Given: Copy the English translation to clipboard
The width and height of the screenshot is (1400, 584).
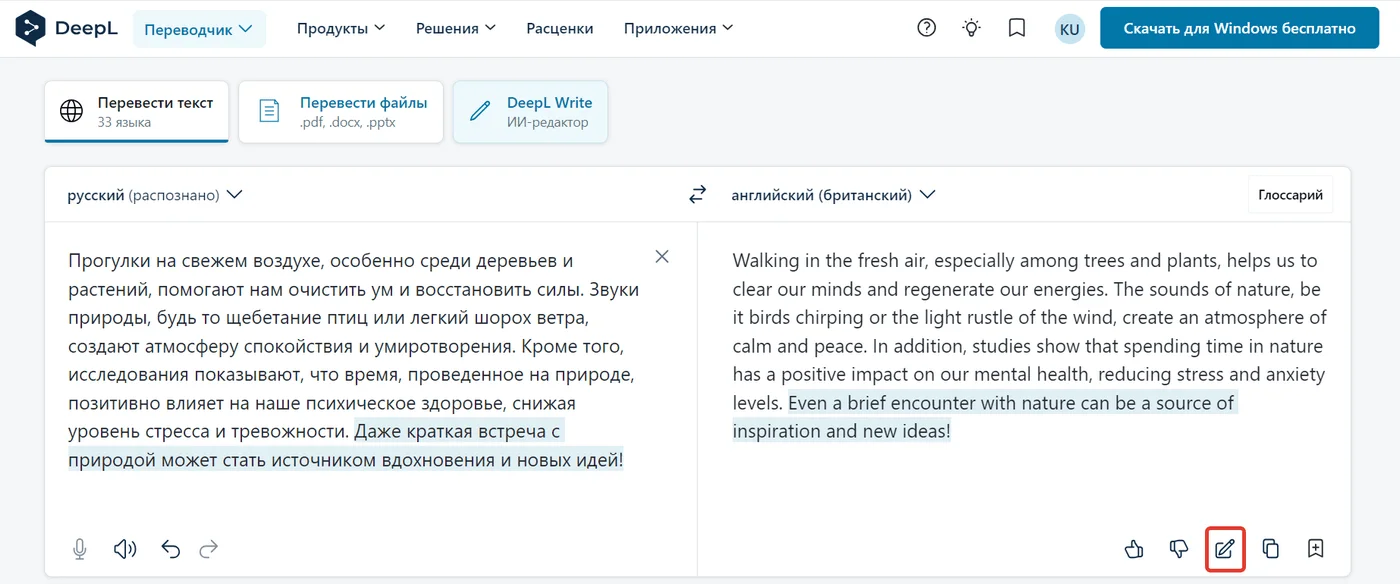Looking at the screenshot, I should [x=1271, y=548].
